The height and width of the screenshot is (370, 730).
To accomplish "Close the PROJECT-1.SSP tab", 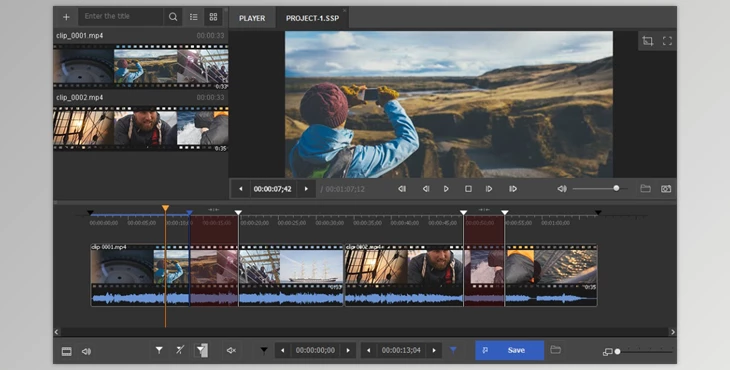I will (x=345, y=10).
